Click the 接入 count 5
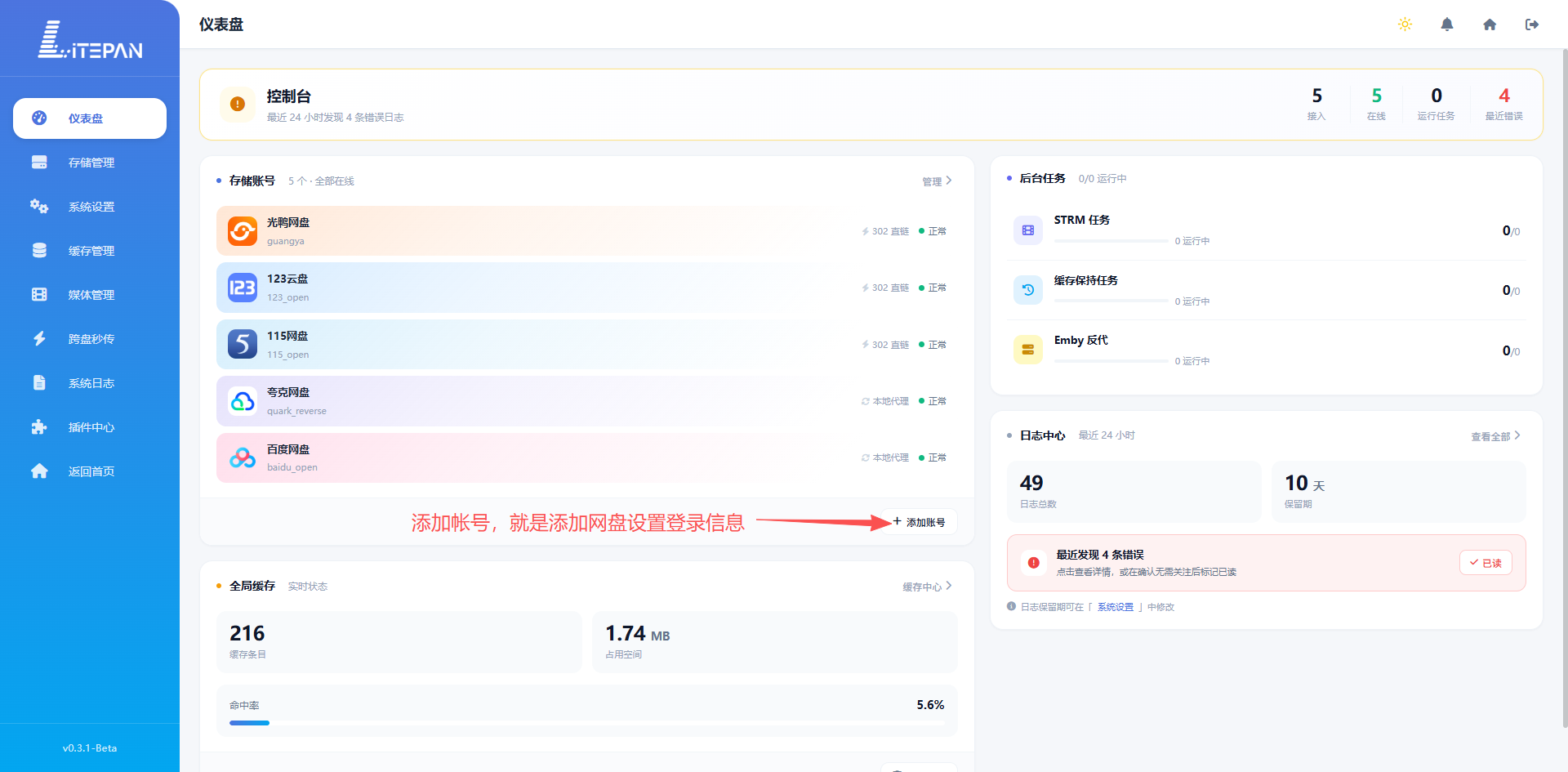 tap(1316, 96)
